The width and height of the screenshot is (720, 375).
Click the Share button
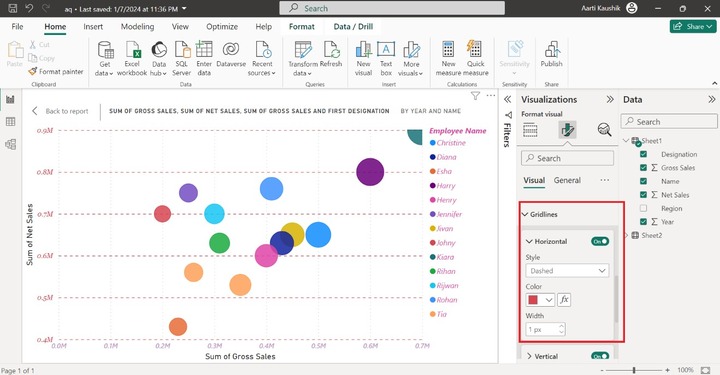point(693,27)
